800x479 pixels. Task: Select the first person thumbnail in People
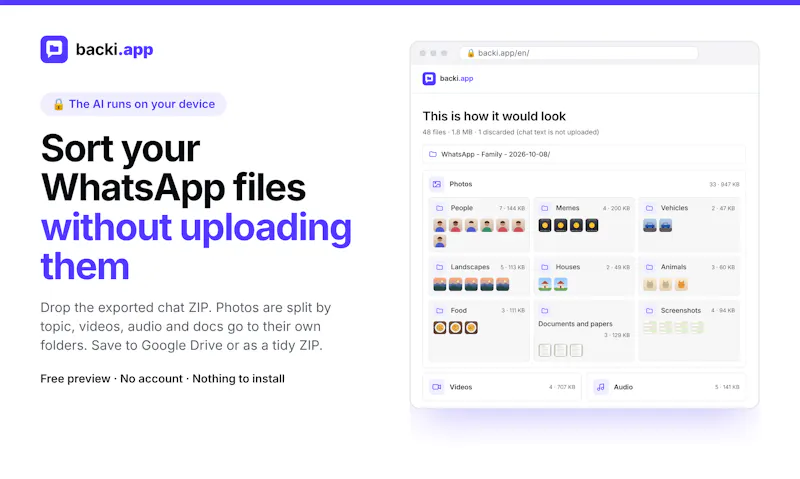click(440, 225)
